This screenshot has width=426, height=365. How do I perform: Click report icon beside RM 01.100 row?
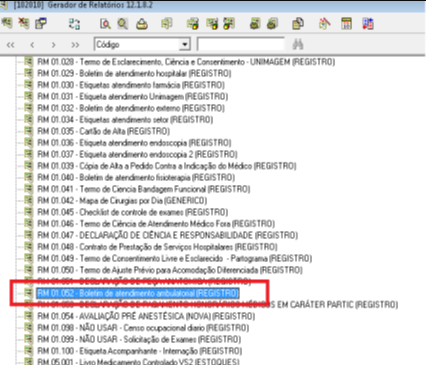tap(29, 351)
